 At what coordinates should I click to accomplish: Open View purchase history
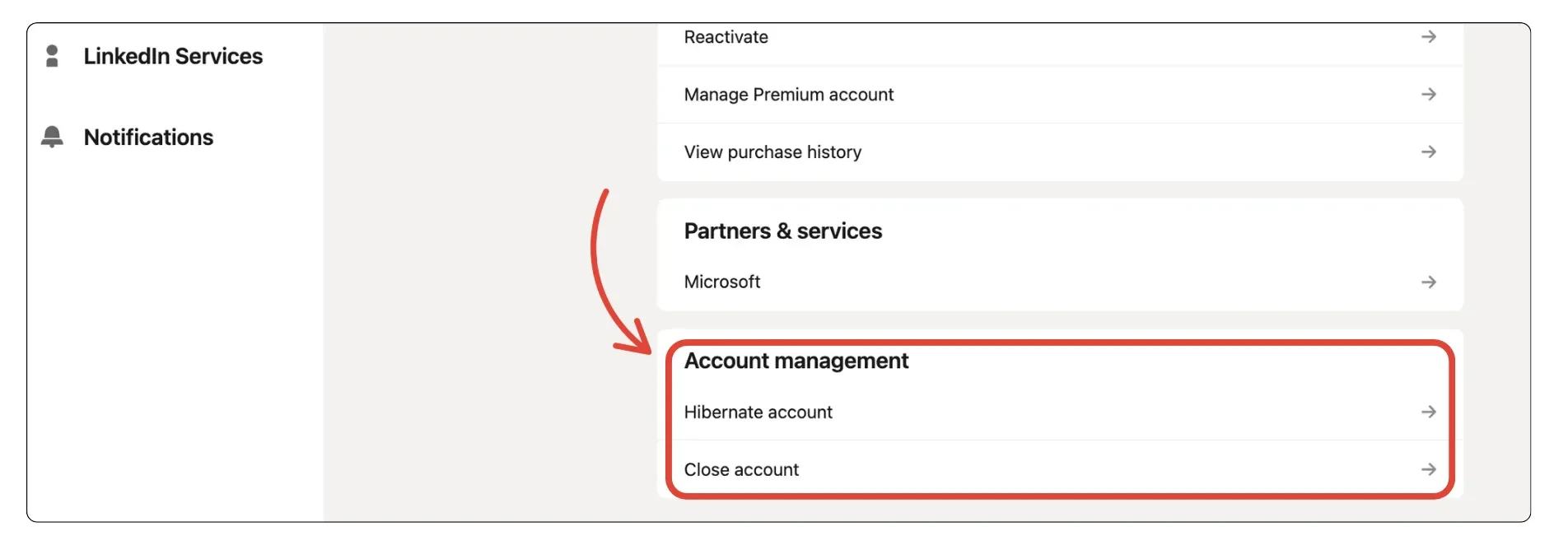772,152
